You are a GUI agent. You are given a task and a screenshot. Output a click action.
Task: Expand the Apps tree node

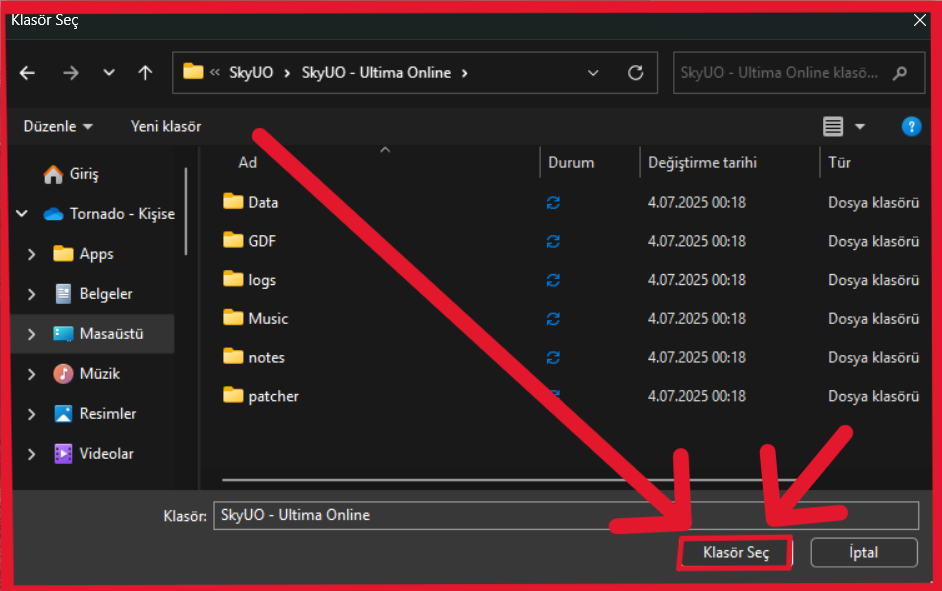(x=31, y=254)
